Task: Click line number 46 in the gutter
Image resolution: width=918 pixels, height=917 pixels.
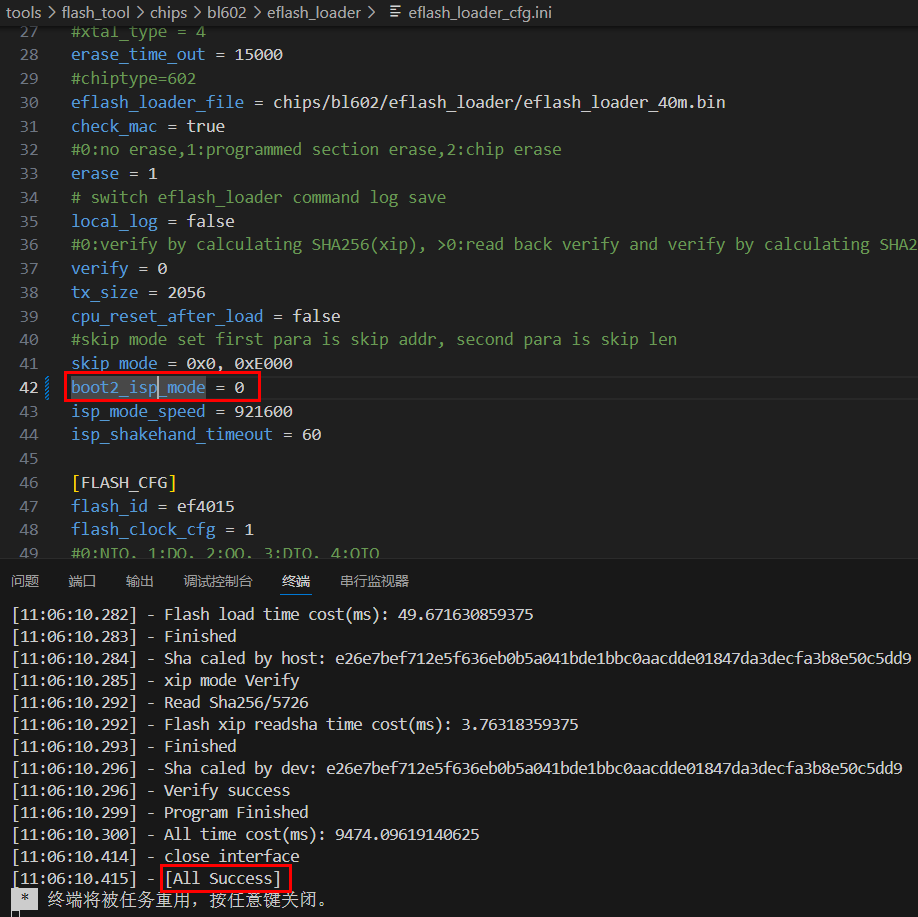Action: 29,483
